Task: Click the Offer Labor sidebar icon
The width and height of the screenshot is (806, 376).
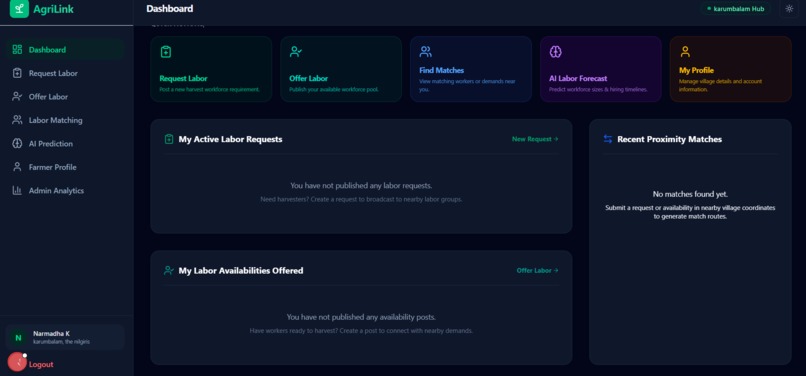Action: pyautogui.click(x=17, y=97)
